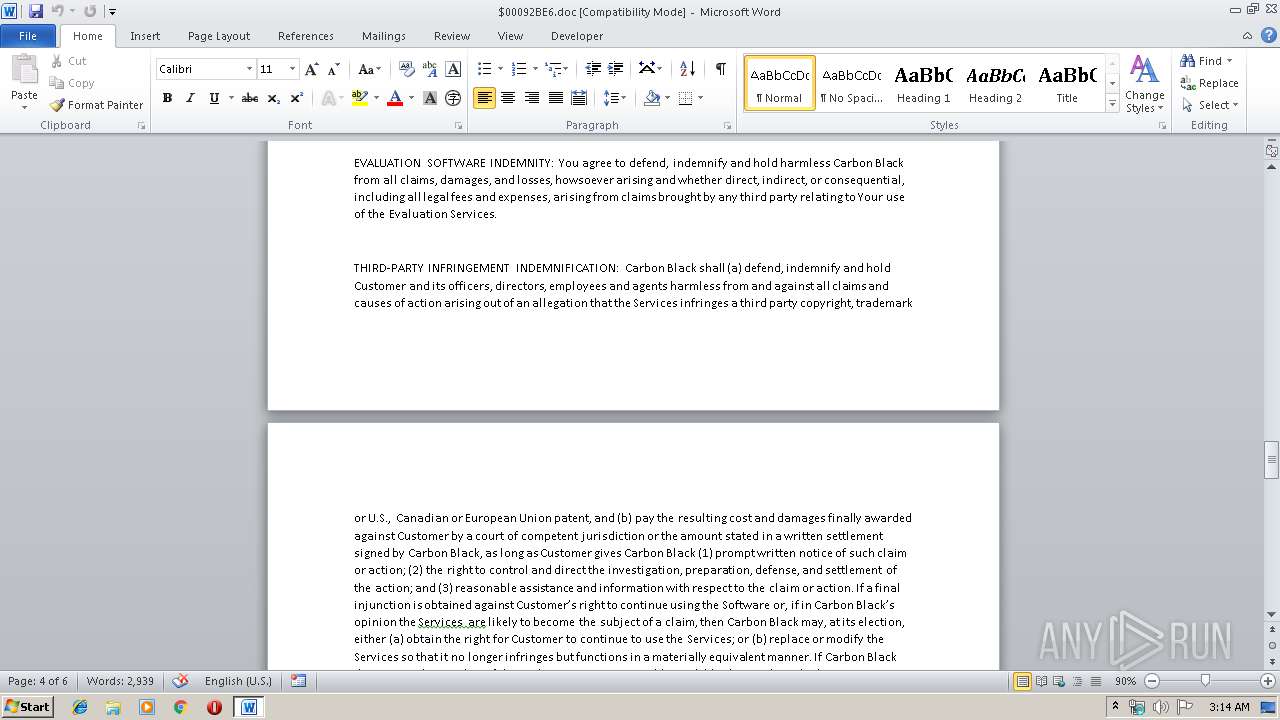Click the Shrink Font icon
Screen dimensions: 1280x720
pos(333,69)
